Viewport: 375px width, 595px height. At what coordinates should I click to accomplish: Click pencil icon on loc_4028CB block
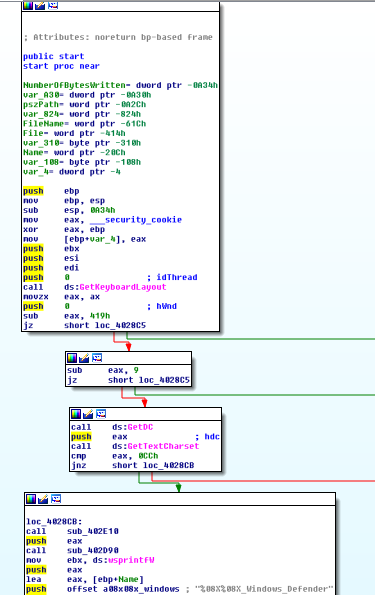43,499
